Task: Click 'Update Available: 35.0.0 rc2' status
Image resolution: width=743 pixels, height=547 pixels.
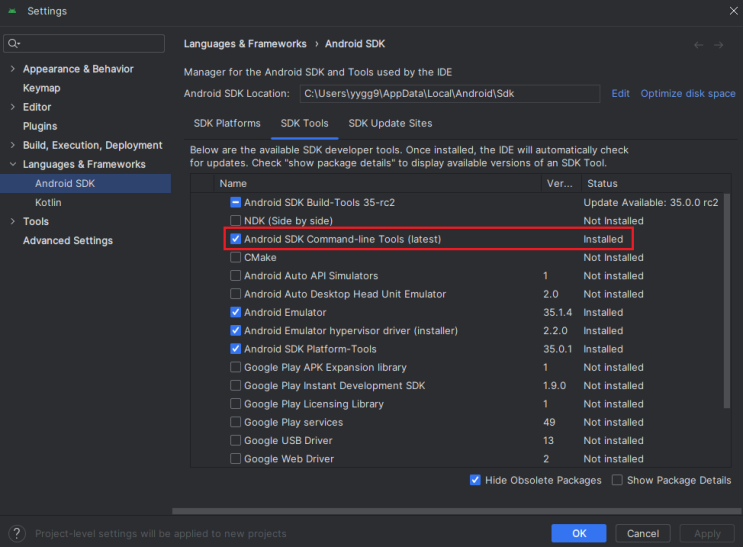Action: coord(651,202)
